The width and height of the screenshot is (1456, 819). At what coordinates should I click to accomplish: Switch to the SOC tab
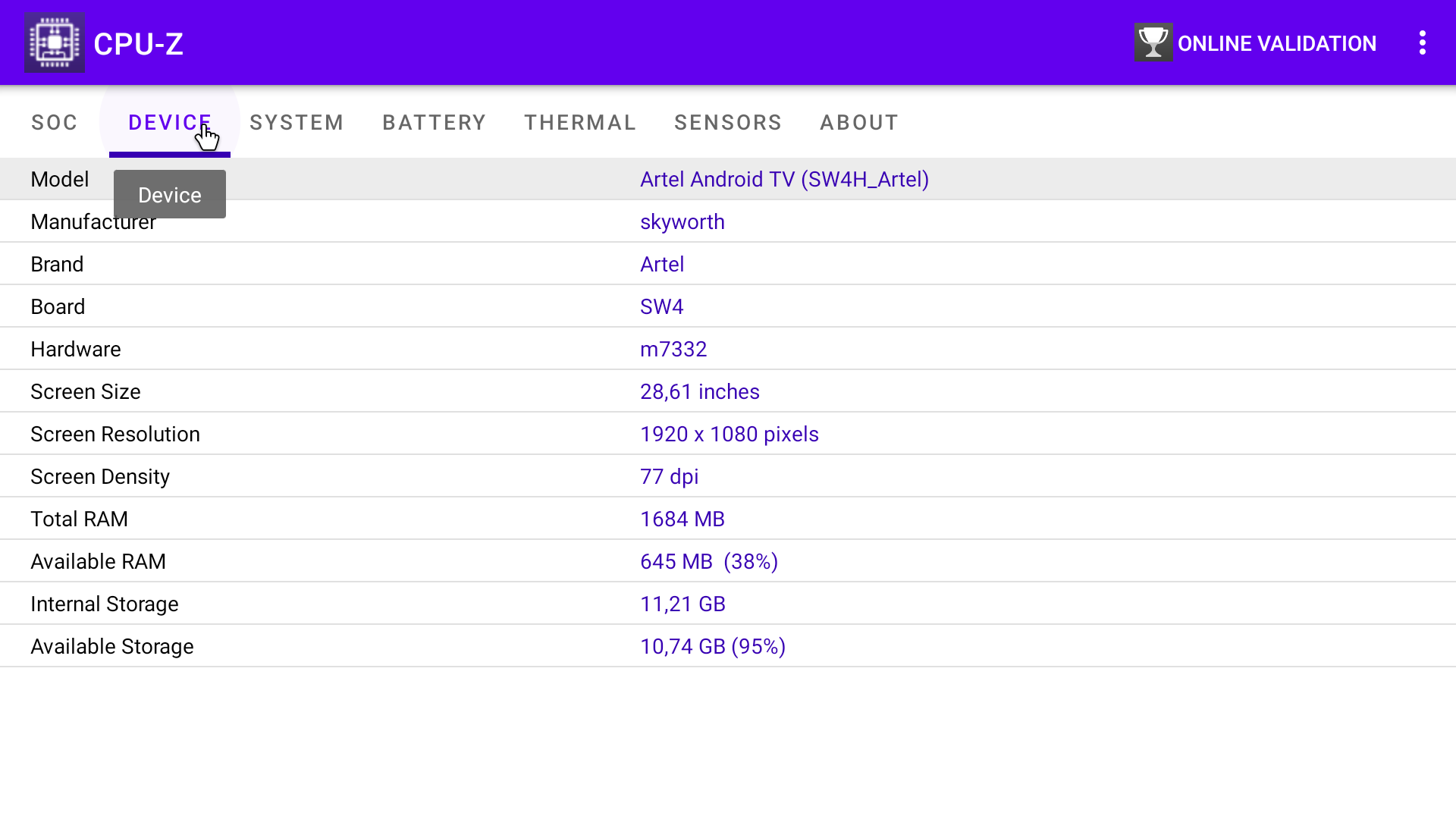(55, 122)
